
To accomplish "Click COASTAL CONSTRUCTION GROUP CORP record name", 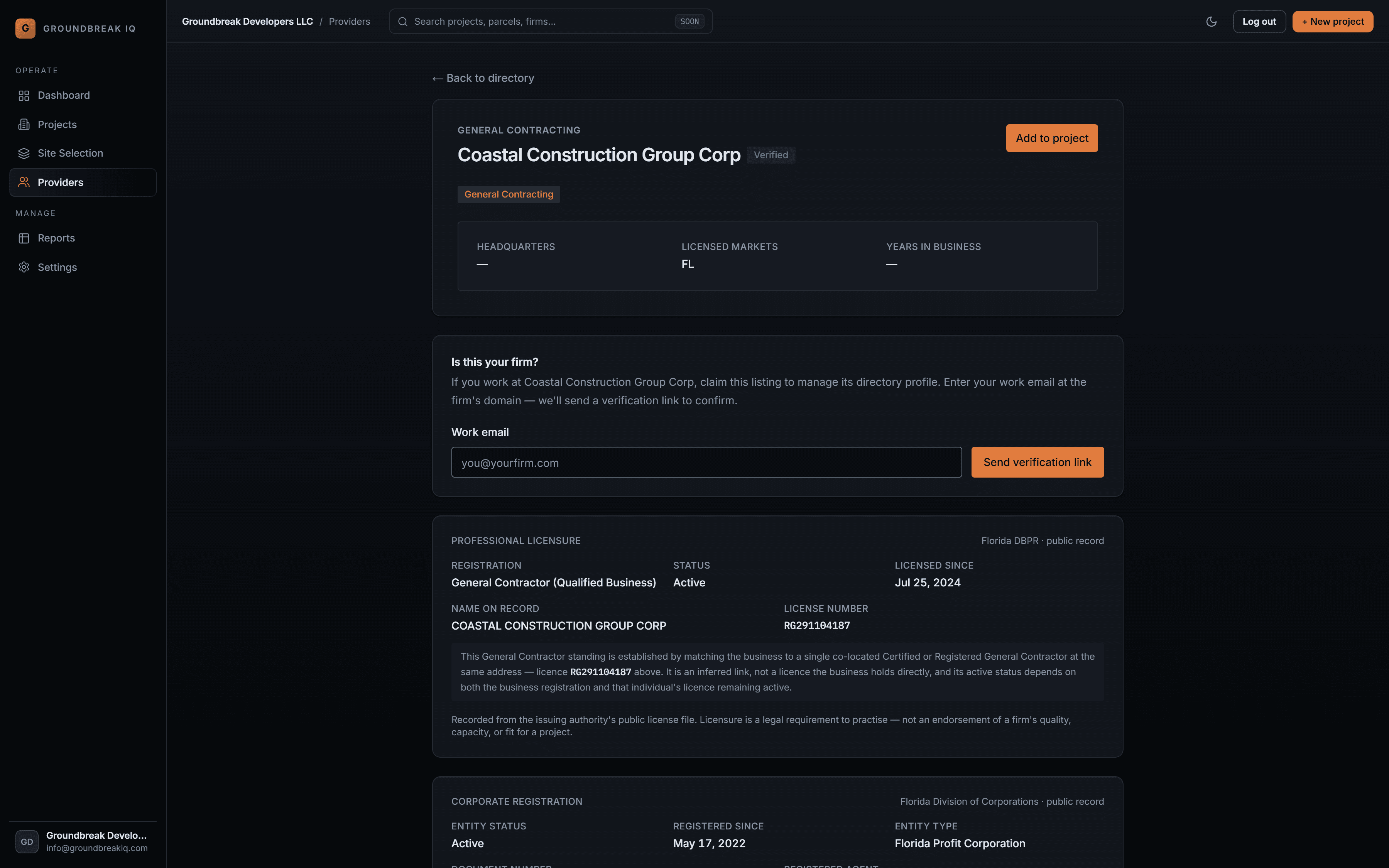I will (558, 626).
